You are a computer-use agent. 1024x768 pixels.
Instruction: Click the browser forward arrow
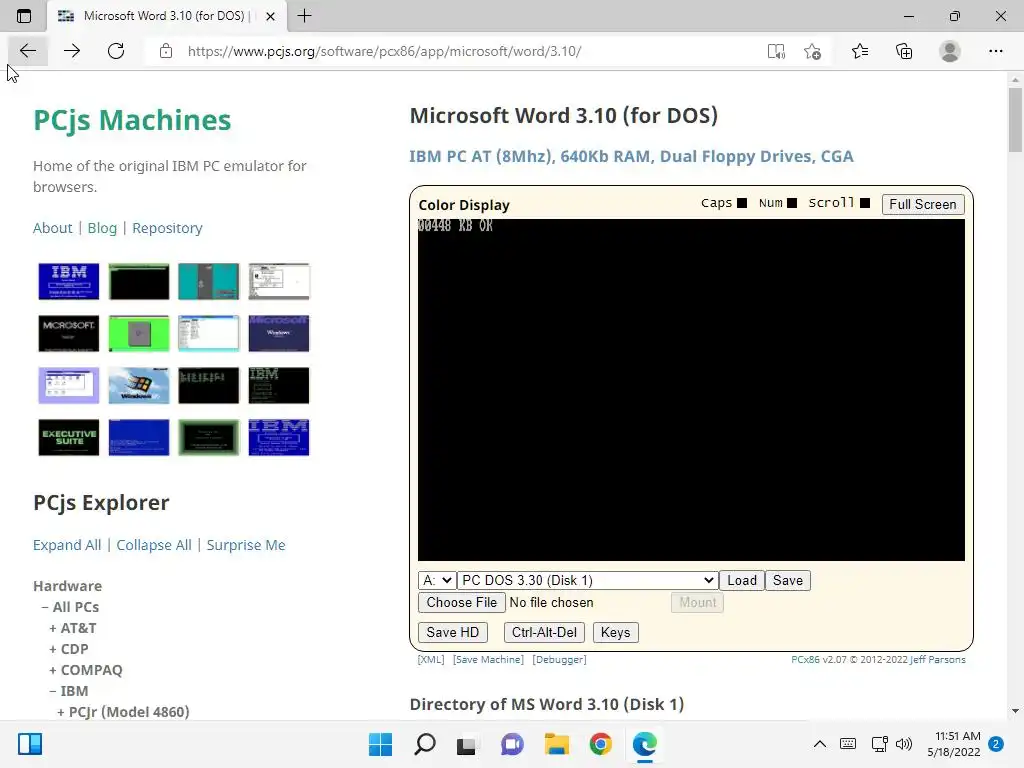coord(72,51)
